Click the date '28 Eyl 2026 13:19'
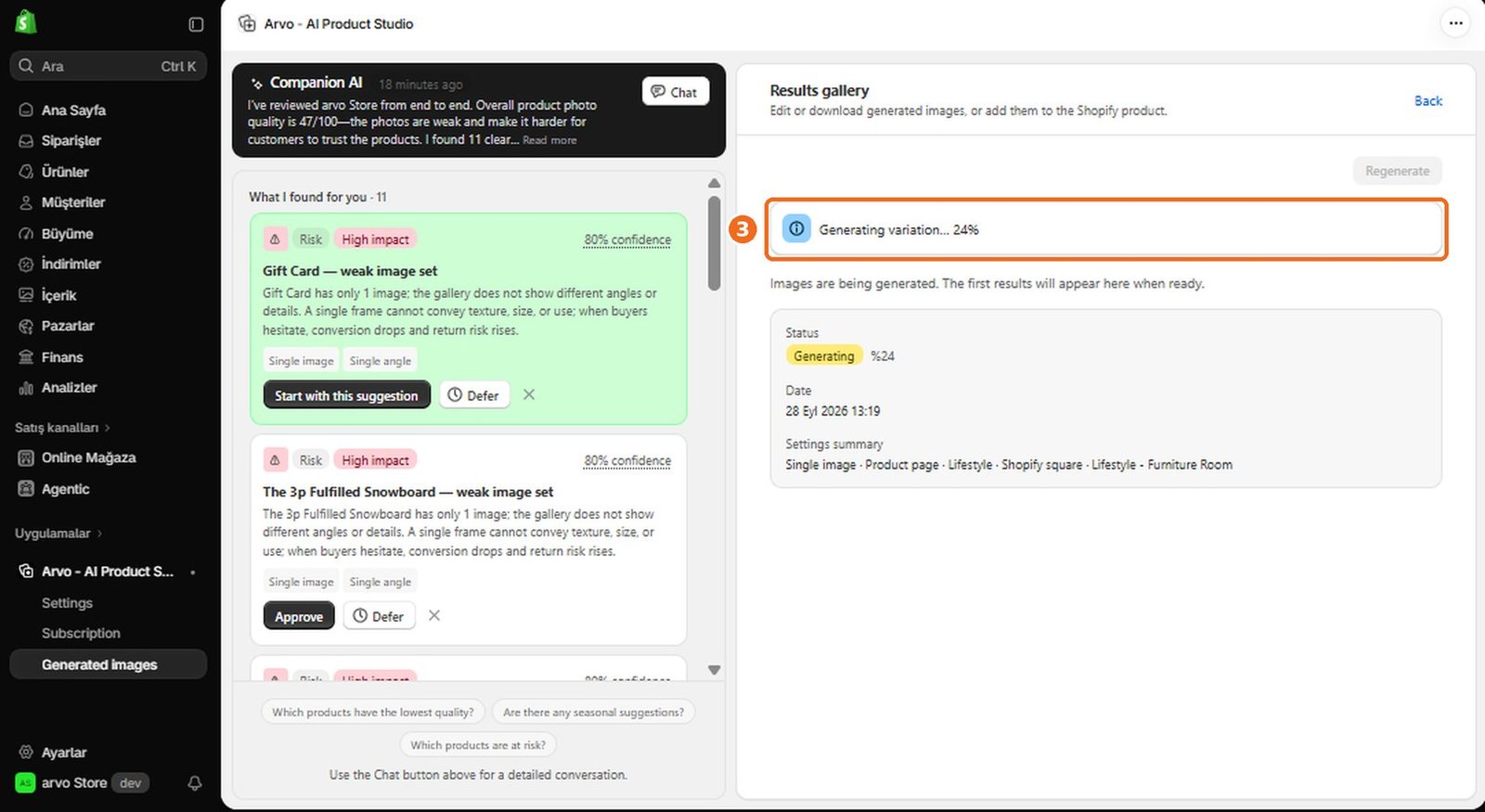The height and width of the screenshot is (812, 1485). [833, 411]
